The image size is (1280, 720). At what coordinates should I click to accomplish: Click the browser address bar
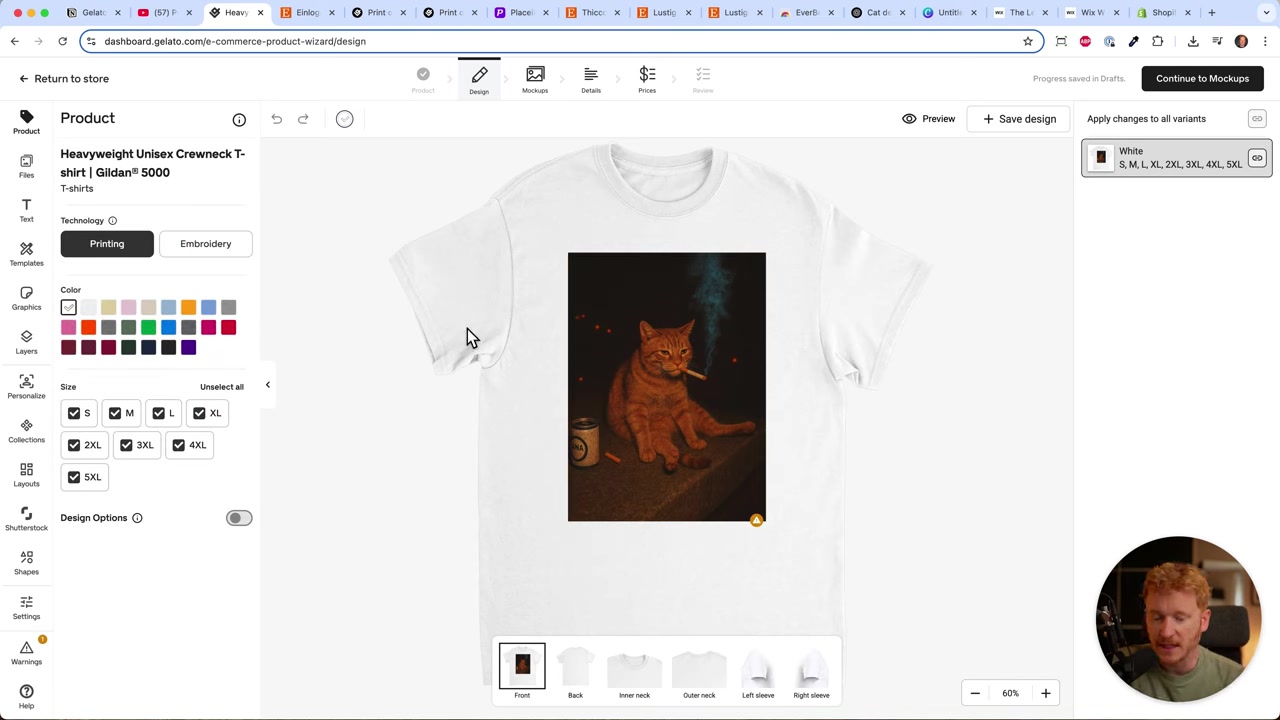[560, 41]
